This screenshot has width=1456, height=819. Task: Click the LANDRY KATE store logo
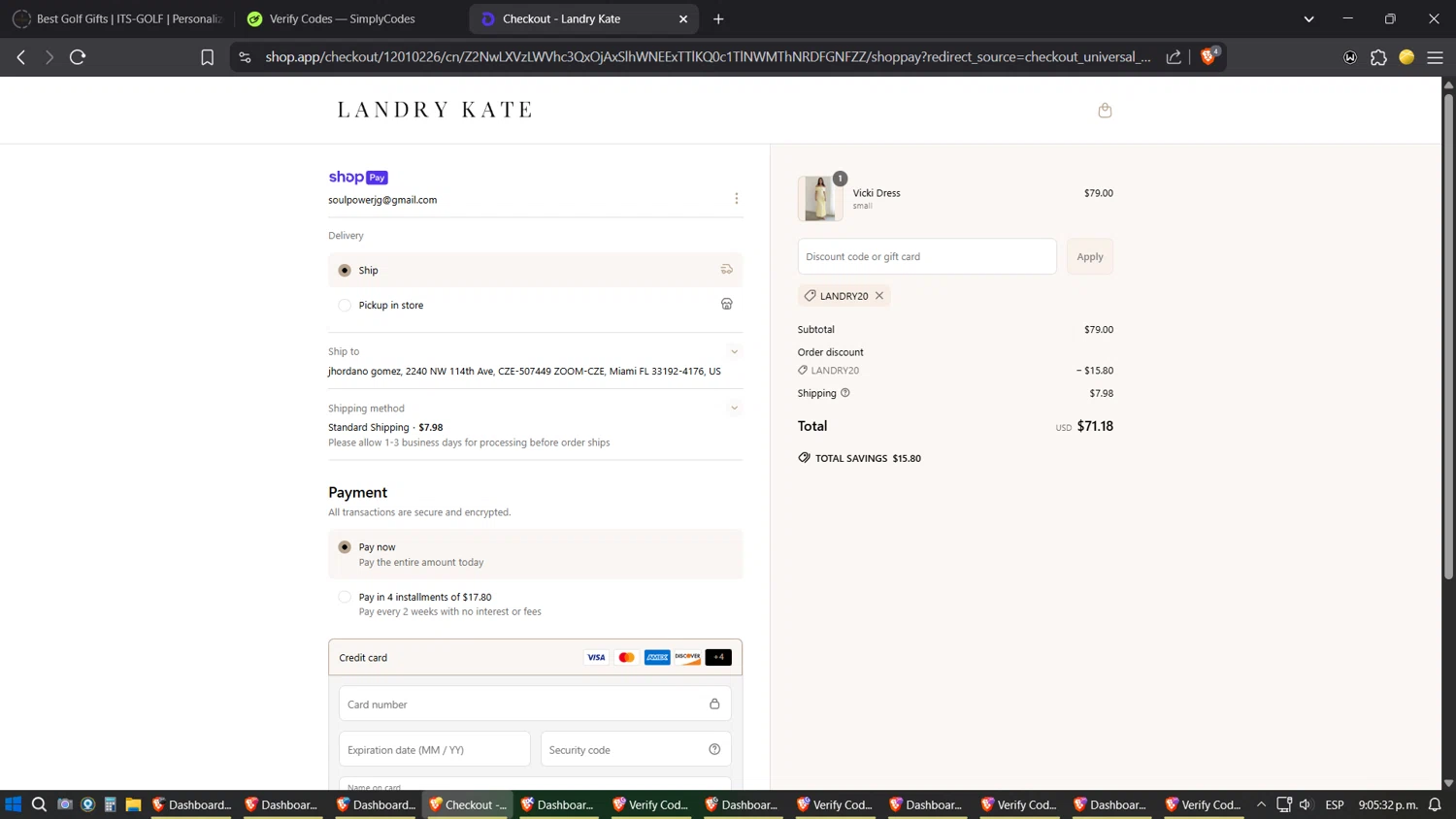tap(435, 110)
